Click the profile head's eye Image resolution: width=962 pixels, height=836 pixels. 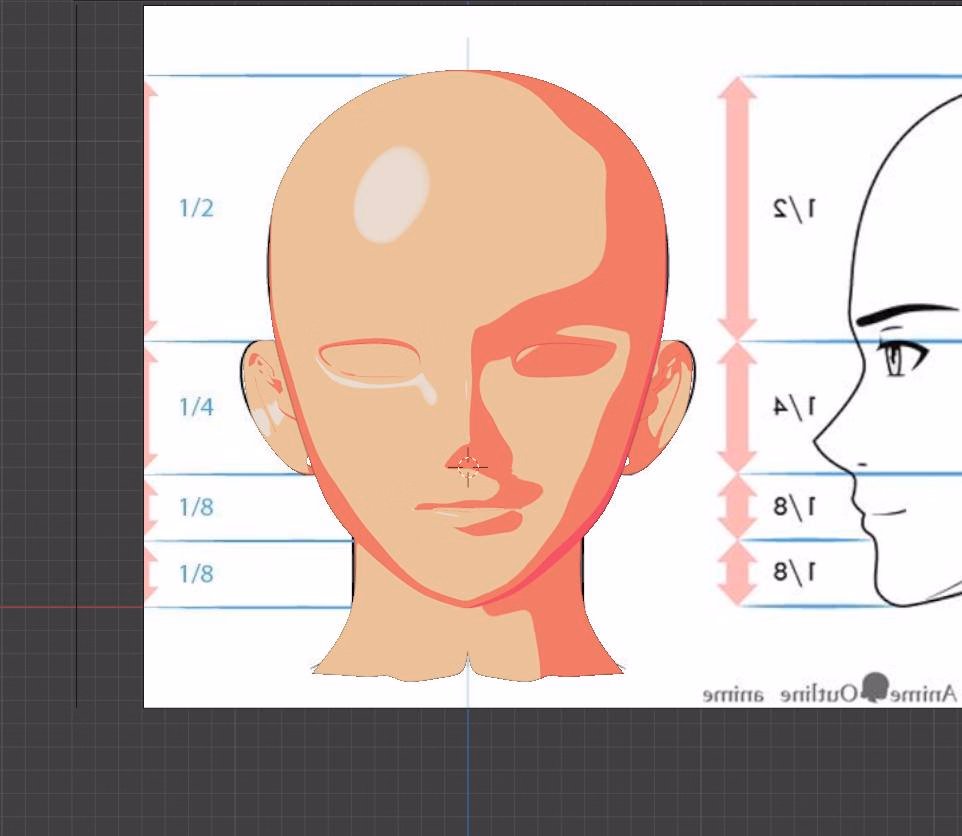902,357
